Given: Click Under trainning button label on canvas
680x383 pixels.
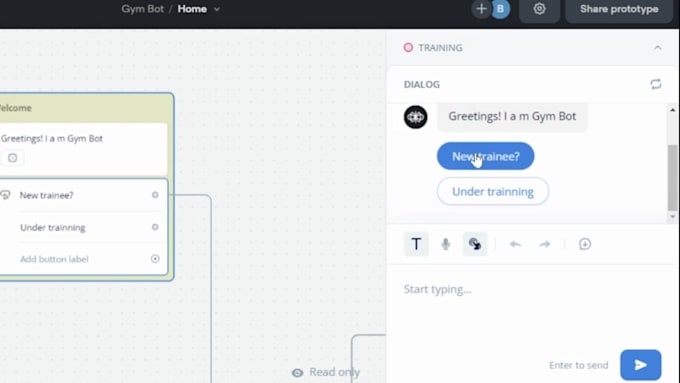Looking at the screenshot, I should click(x=52, y=227).
